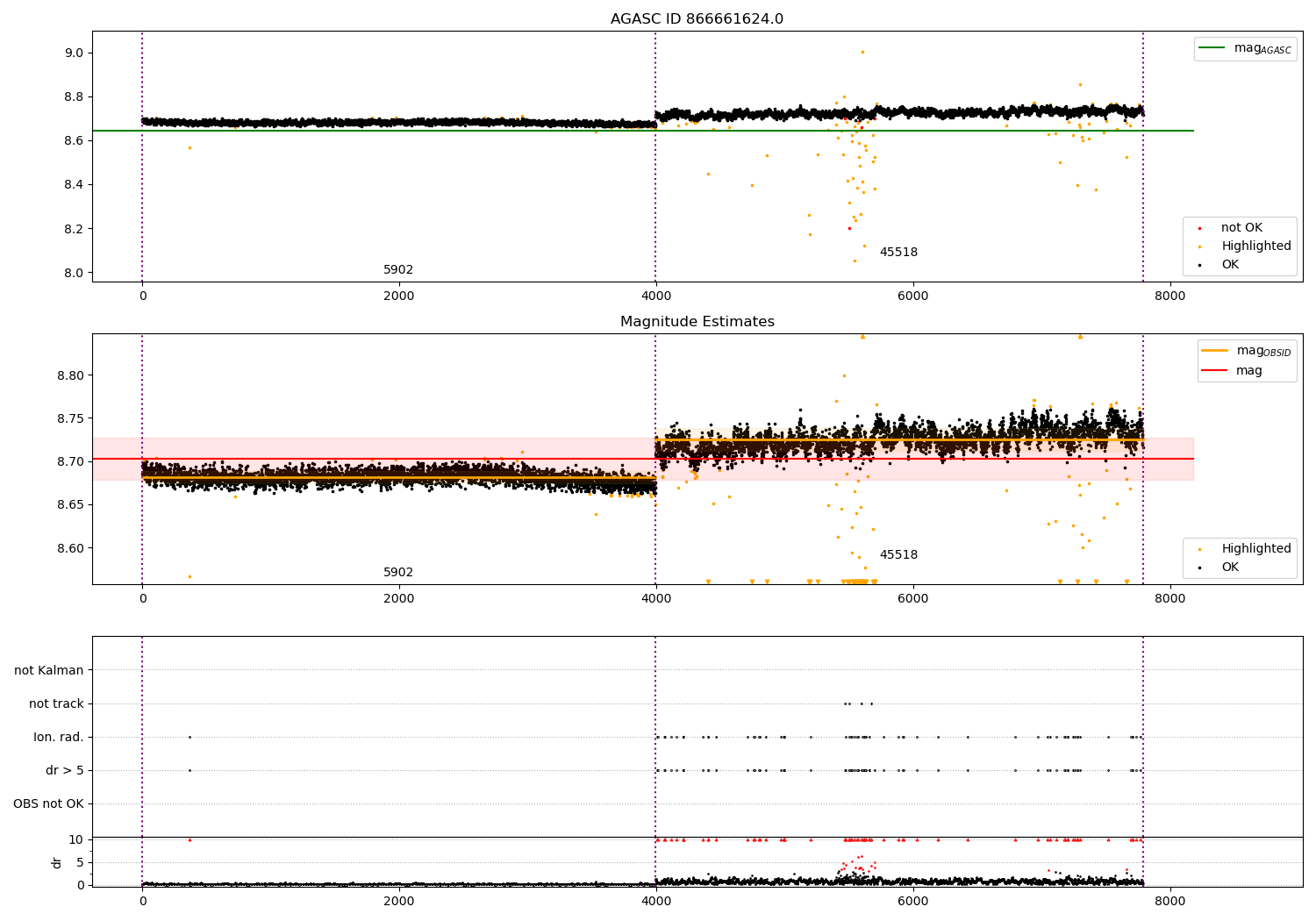Click the mag OBSID legend entry with orange line
This screenshot has height=921, width=1316.
tap(1246, 351)
